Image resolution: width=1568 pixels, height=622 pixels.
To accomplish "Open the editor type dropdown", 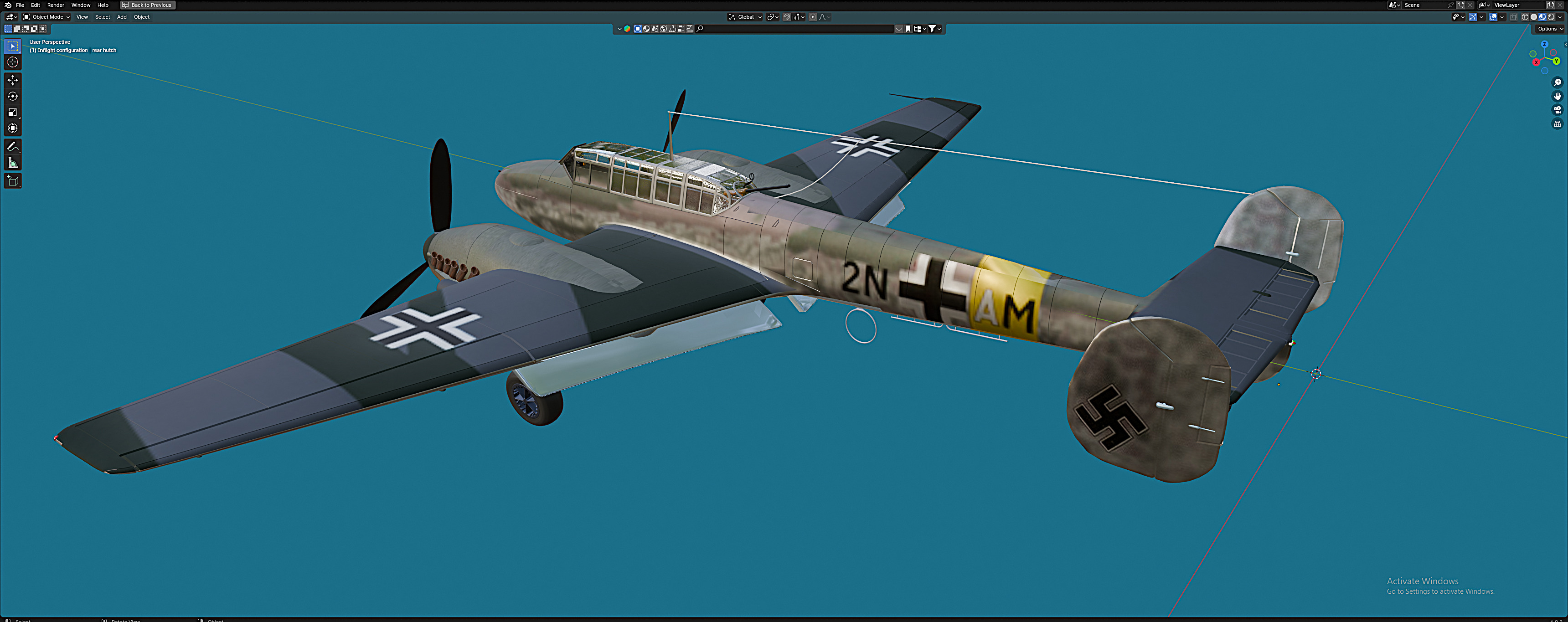I will [x=11, y=17].
